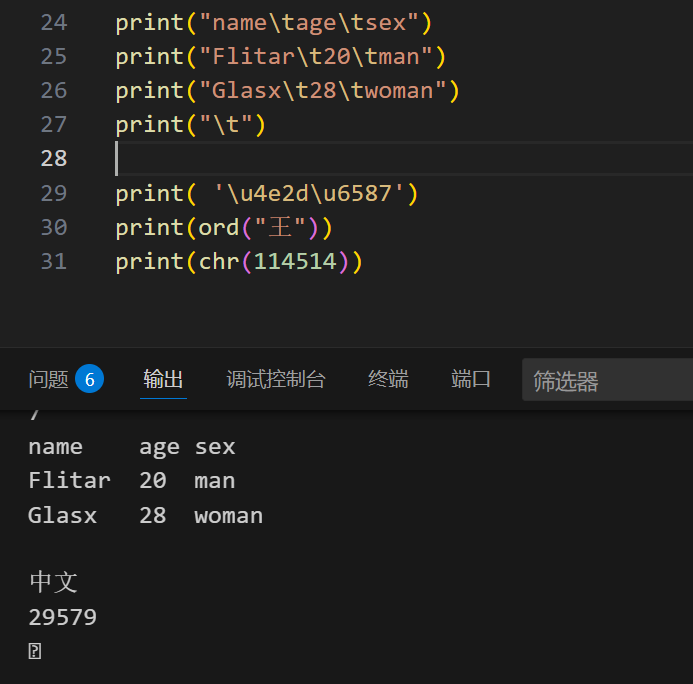Switch to the 问题 problems tab
693x684 pixels.
click(48, 379)
